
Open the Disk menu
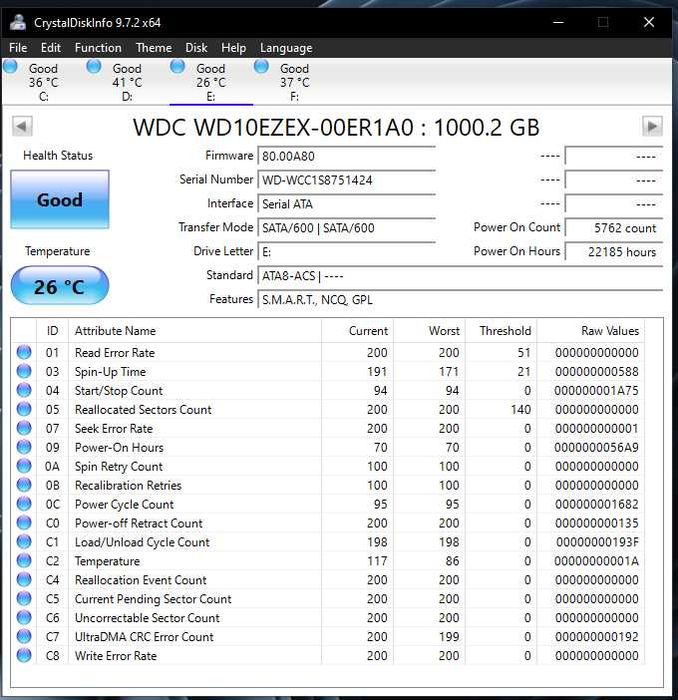196,48
